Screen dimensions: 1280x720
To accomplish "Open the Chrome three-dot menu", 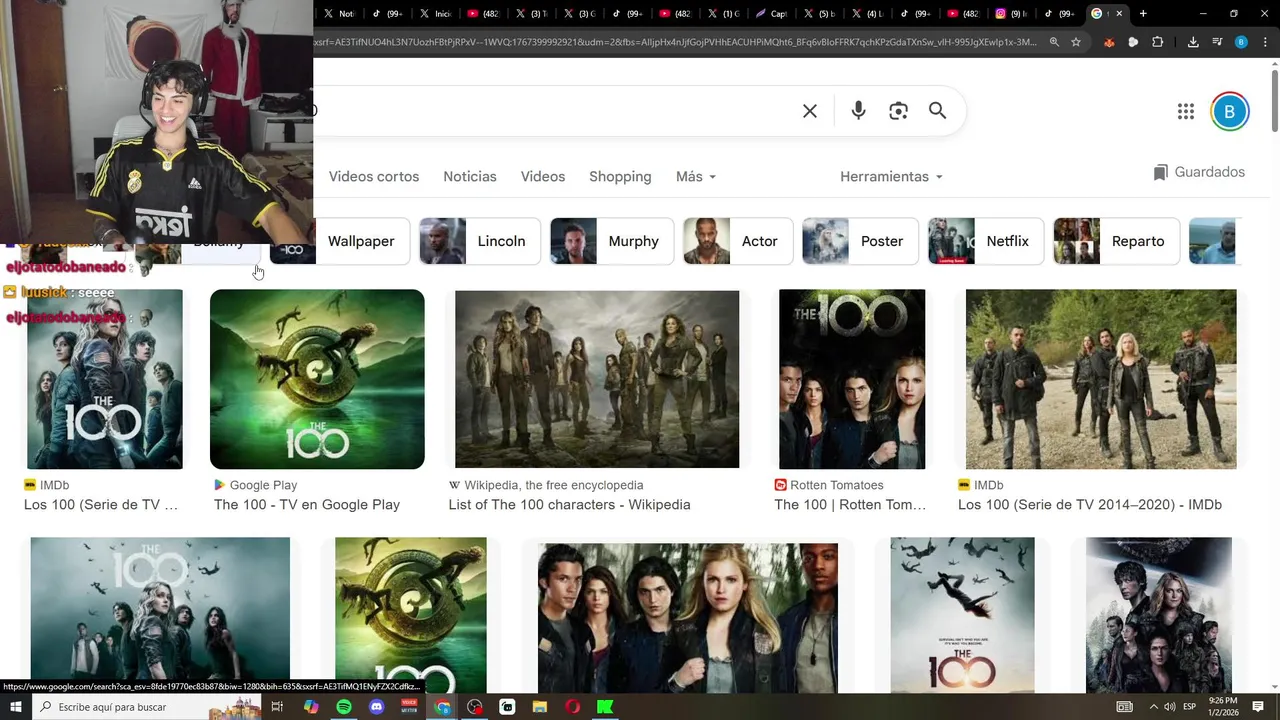I will pyautogui.click(x=1264, y=42).
